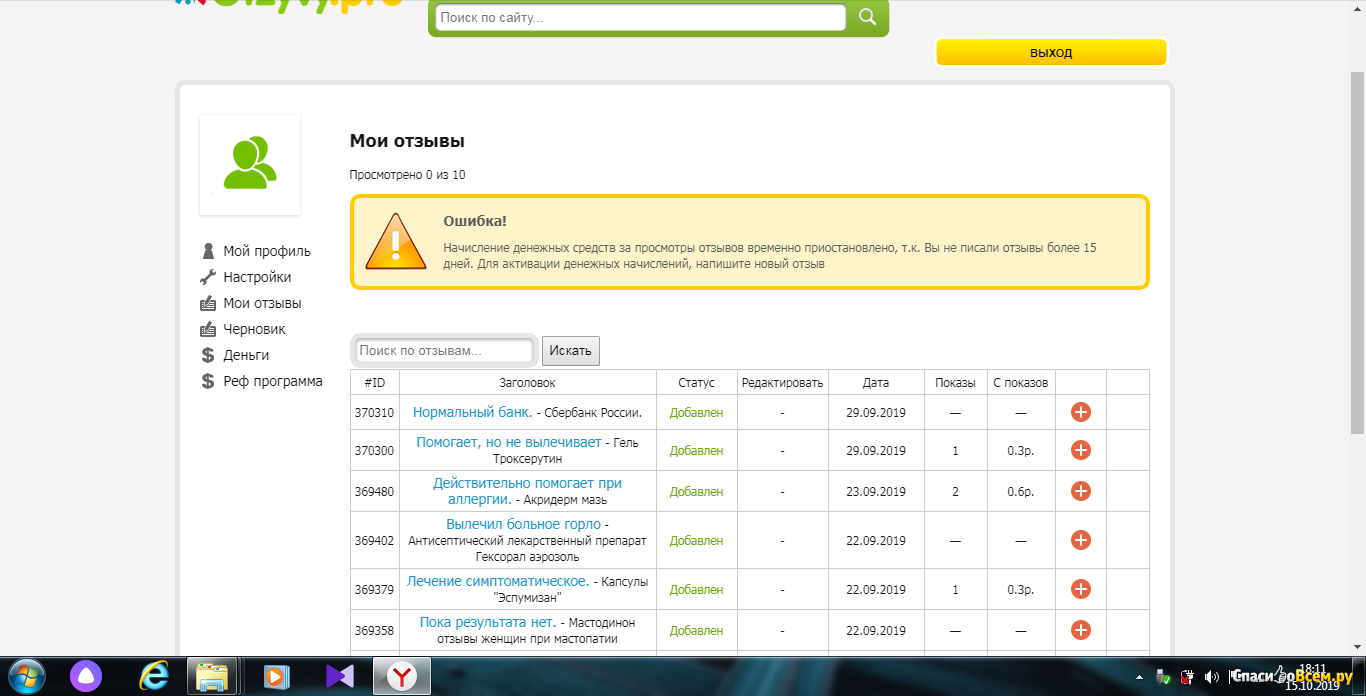This screenshot has width=1366, height=696.
Task: Open Мой профиль in sidebar
Action: pyautogui.click(x=266, y=251)
